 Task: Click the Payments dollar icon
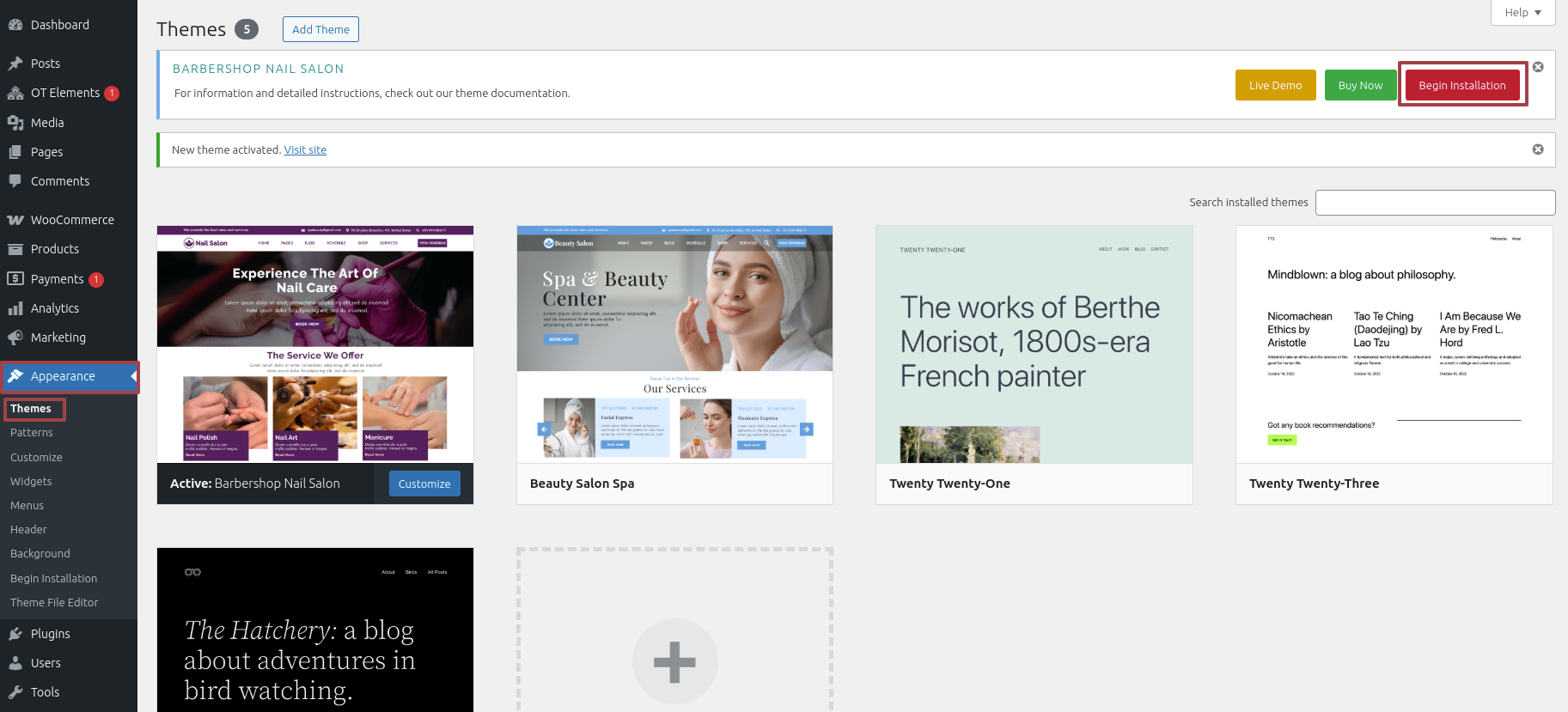tap(15, 278)
